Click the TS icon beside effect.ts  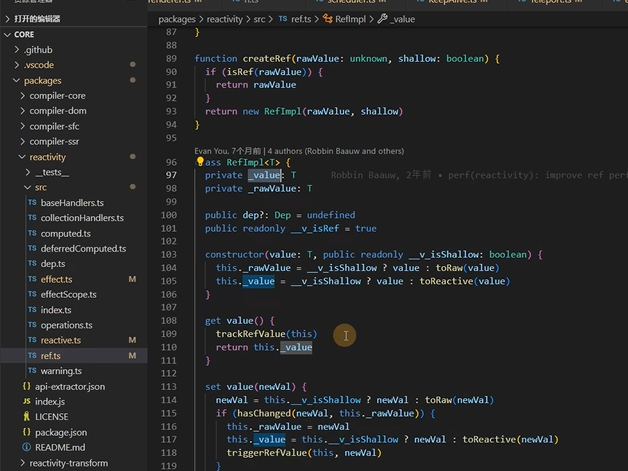point(32,279)
